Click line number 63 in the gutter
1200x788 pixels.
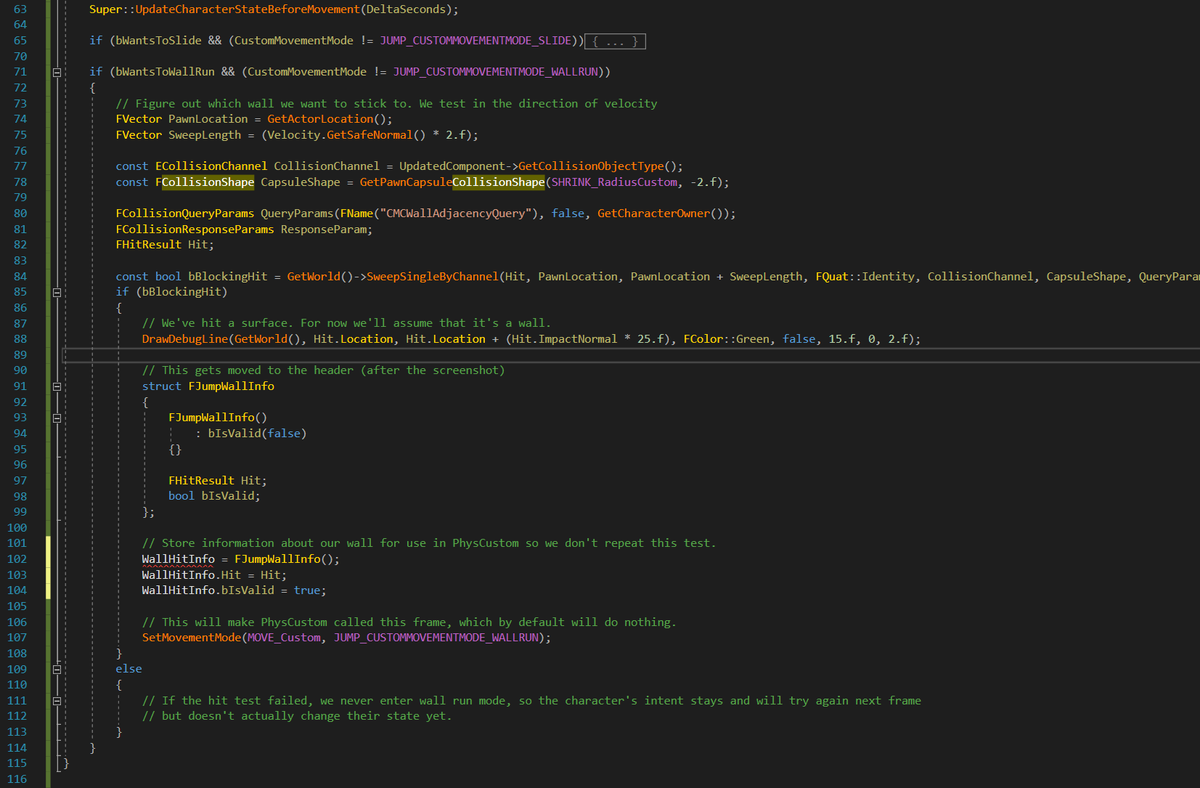point(21,9)
